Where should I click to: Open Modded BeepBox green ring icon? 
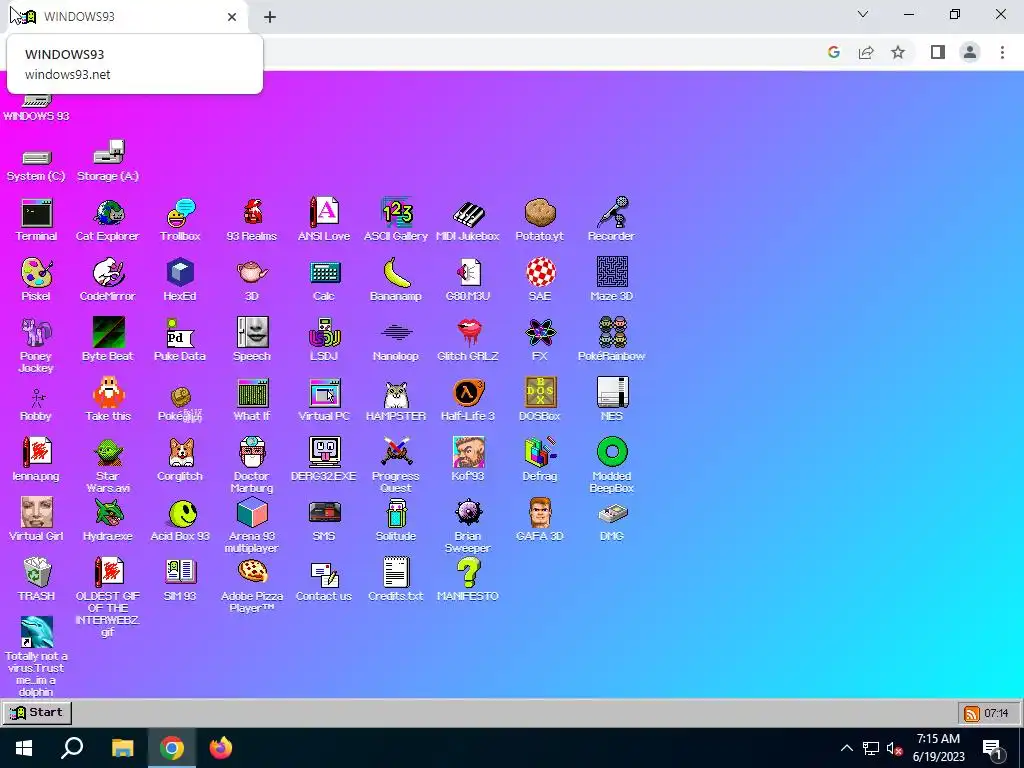tap(612, 453)
